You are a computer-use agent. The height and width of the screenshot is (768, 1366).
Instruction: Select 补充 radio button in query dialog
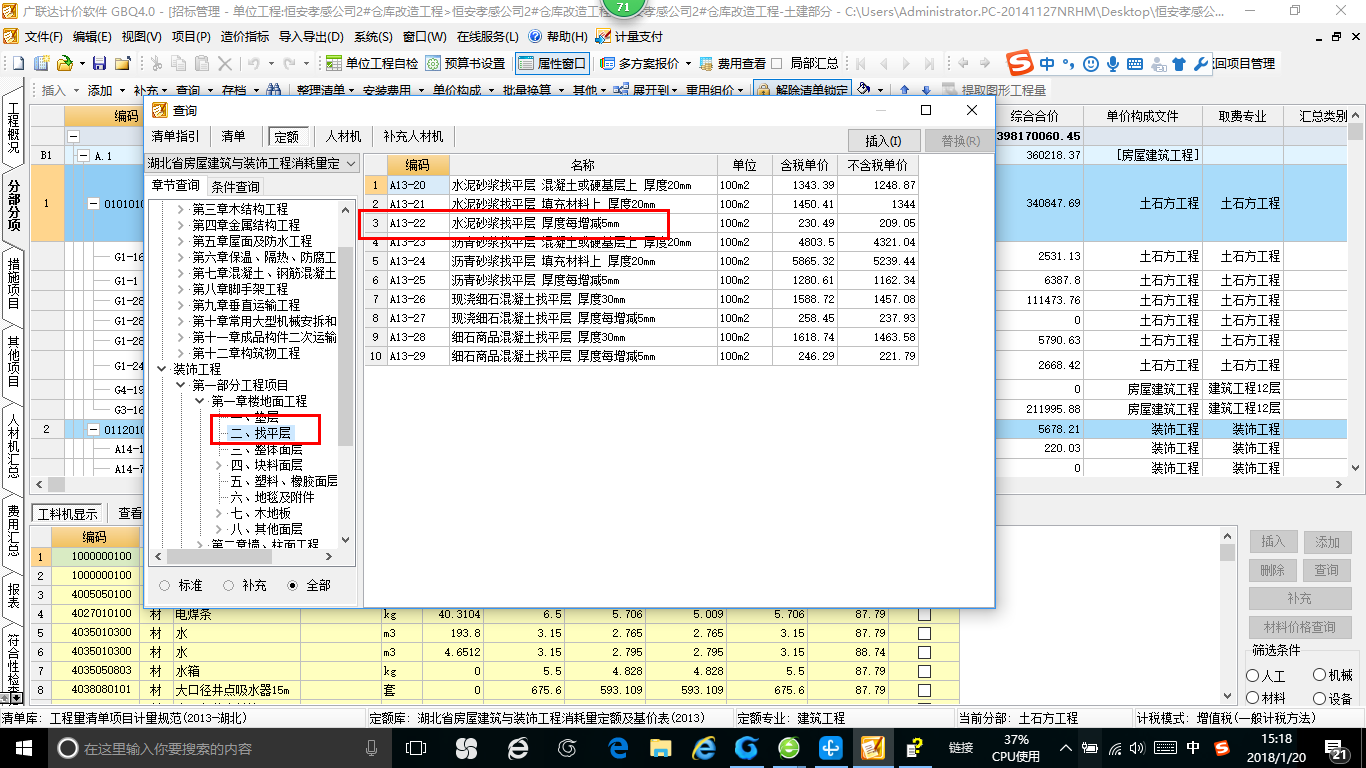[228, 585]
